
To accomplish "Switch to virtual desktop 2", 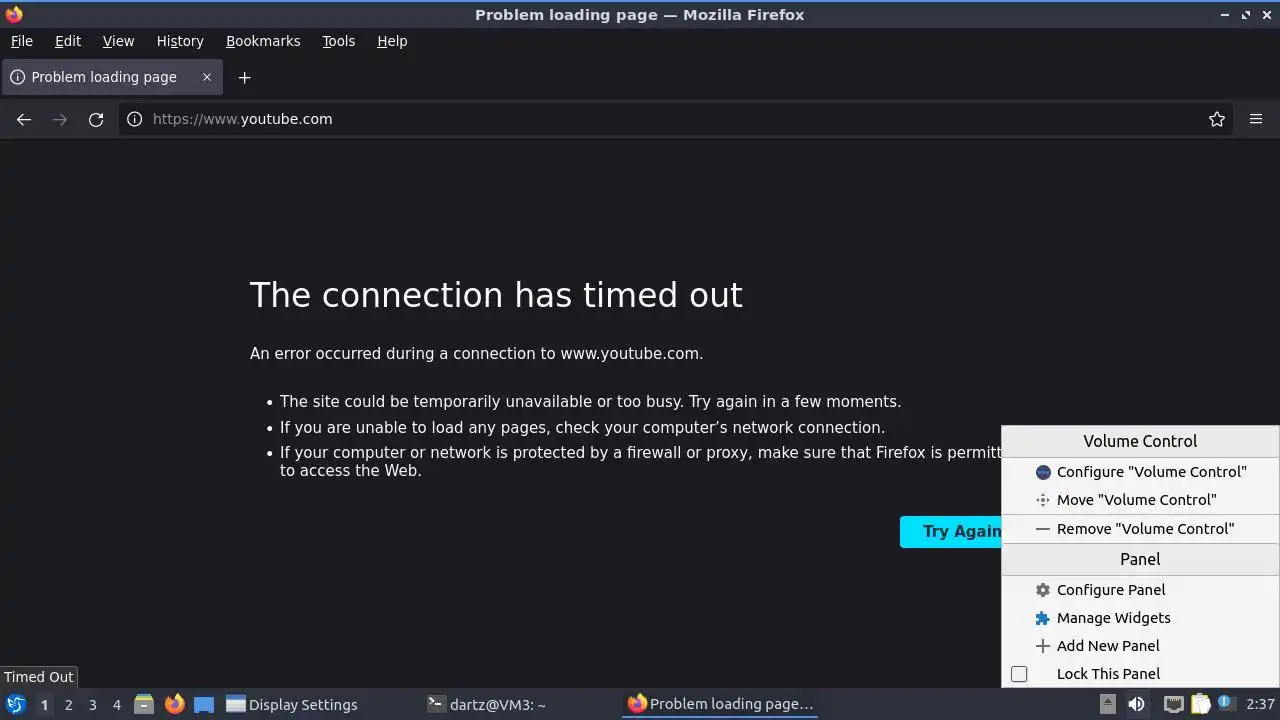I will (68, 705).
